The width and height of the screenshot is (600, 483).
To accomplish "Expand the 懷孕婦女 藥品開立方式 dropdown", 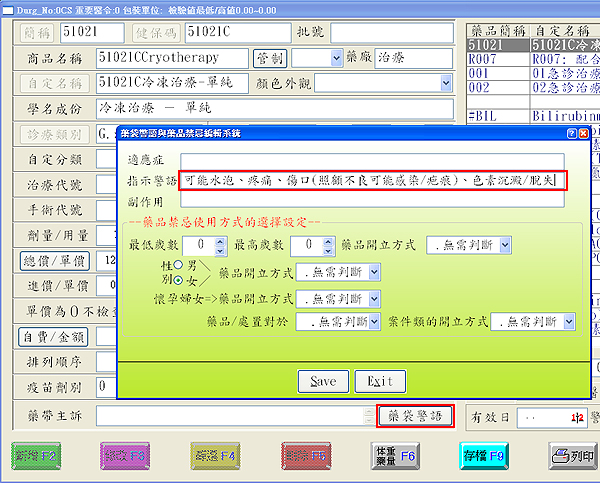I will click(x=373, y=298).
